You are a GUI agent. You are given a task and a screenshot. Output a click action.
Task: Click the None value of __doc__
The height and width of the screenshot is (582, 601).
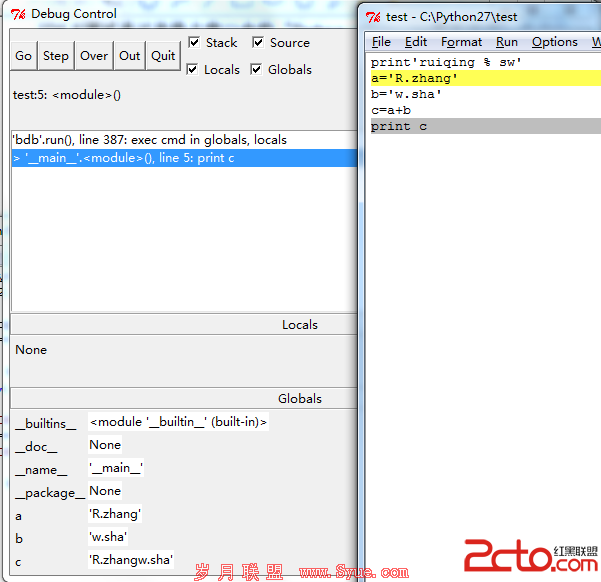click(105, 445)
